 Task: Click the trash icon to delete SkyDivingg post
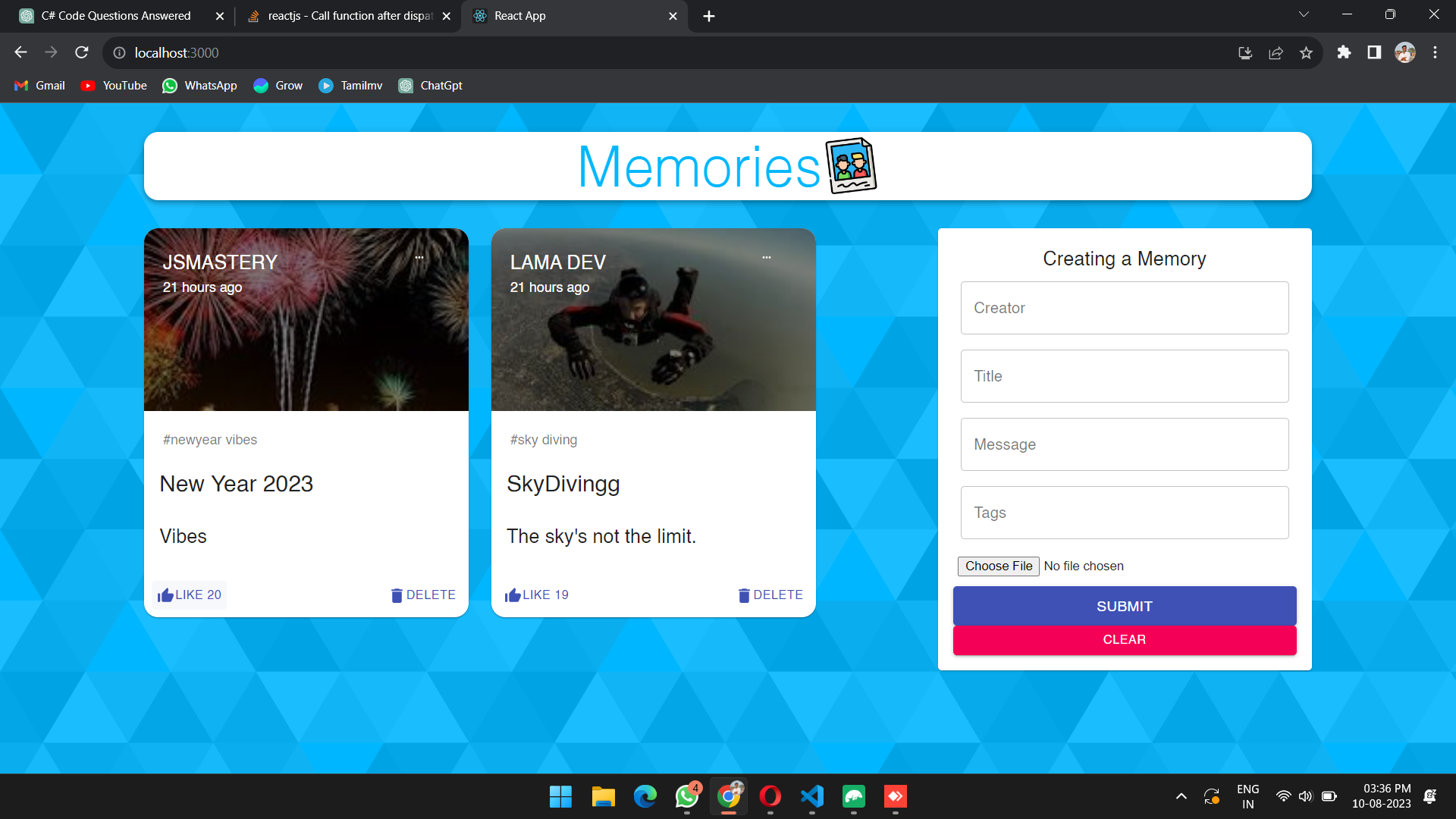[x=743, y=595]
